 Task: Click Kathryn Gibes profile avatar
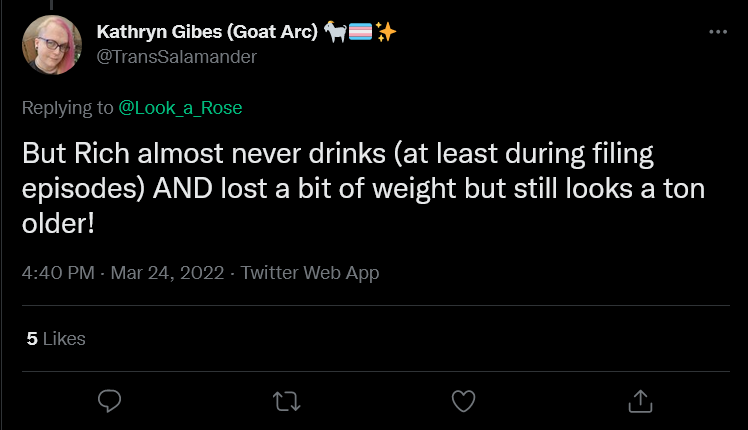52,45
